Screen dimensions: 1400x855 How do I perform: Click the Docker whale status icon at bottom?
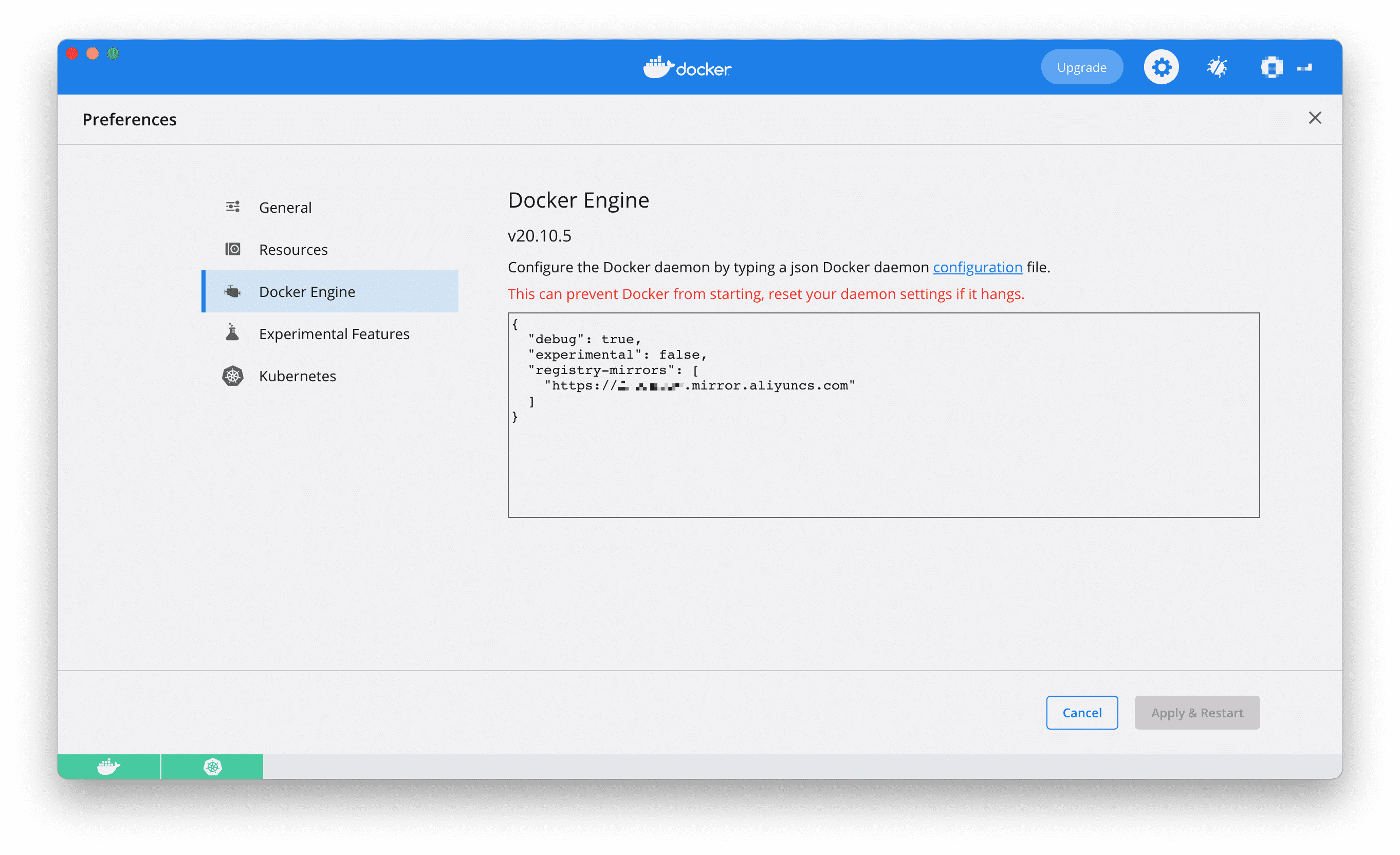click(108, 767)
